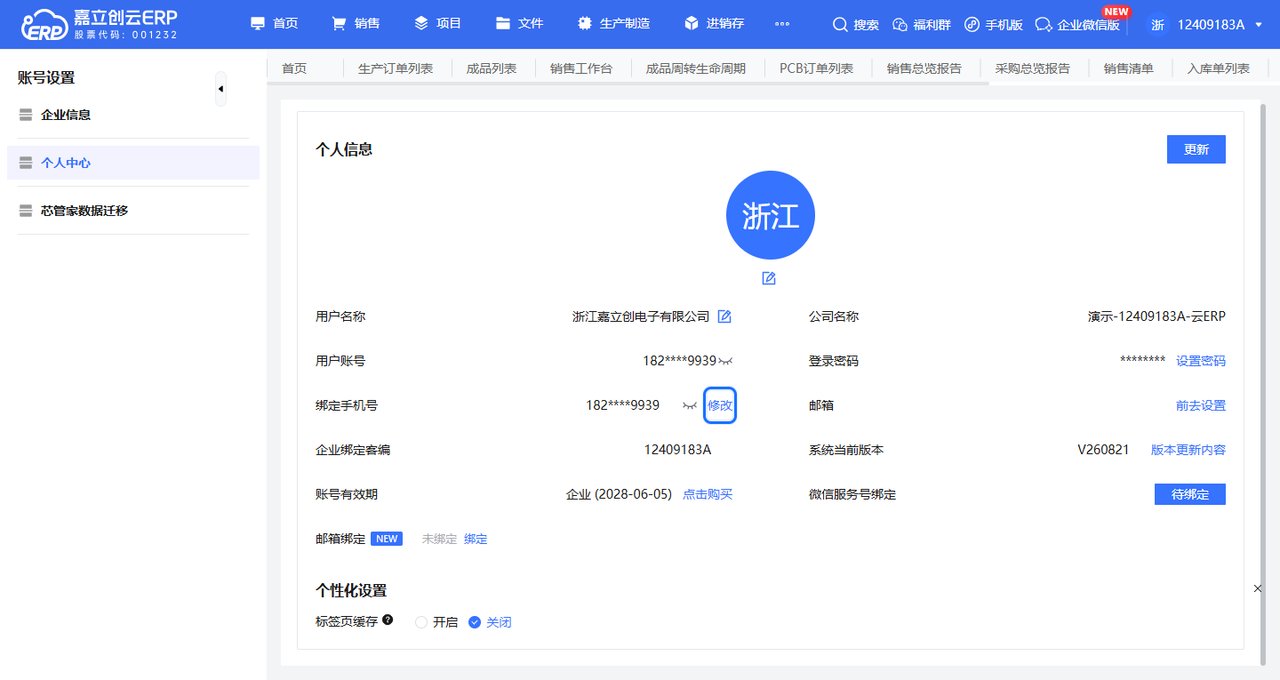
Task: Switch to the 采购总览报告 tab
Action: [x=1032, y=69]
